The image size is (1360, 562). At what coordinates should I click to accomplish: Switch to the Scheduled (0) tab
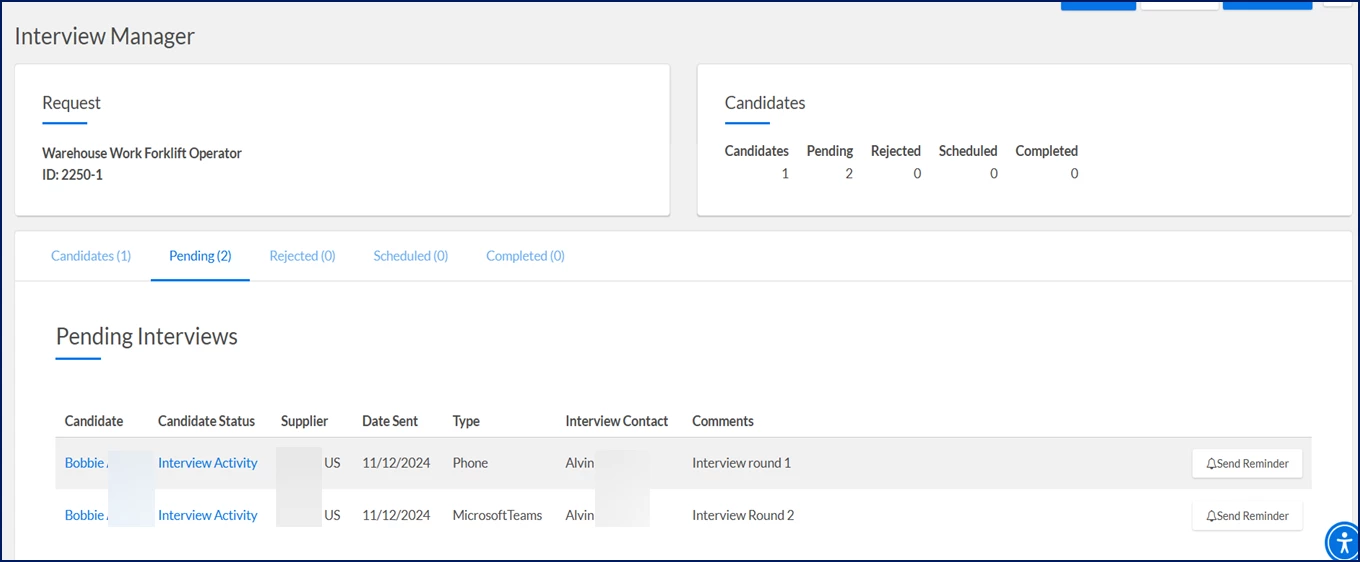[x=411, y=256]
